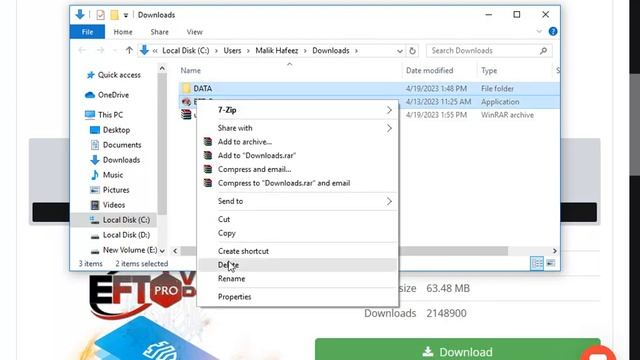Sort by the Name column header
The height and width of the screenshot is (360, 640).
click(191, 71)
